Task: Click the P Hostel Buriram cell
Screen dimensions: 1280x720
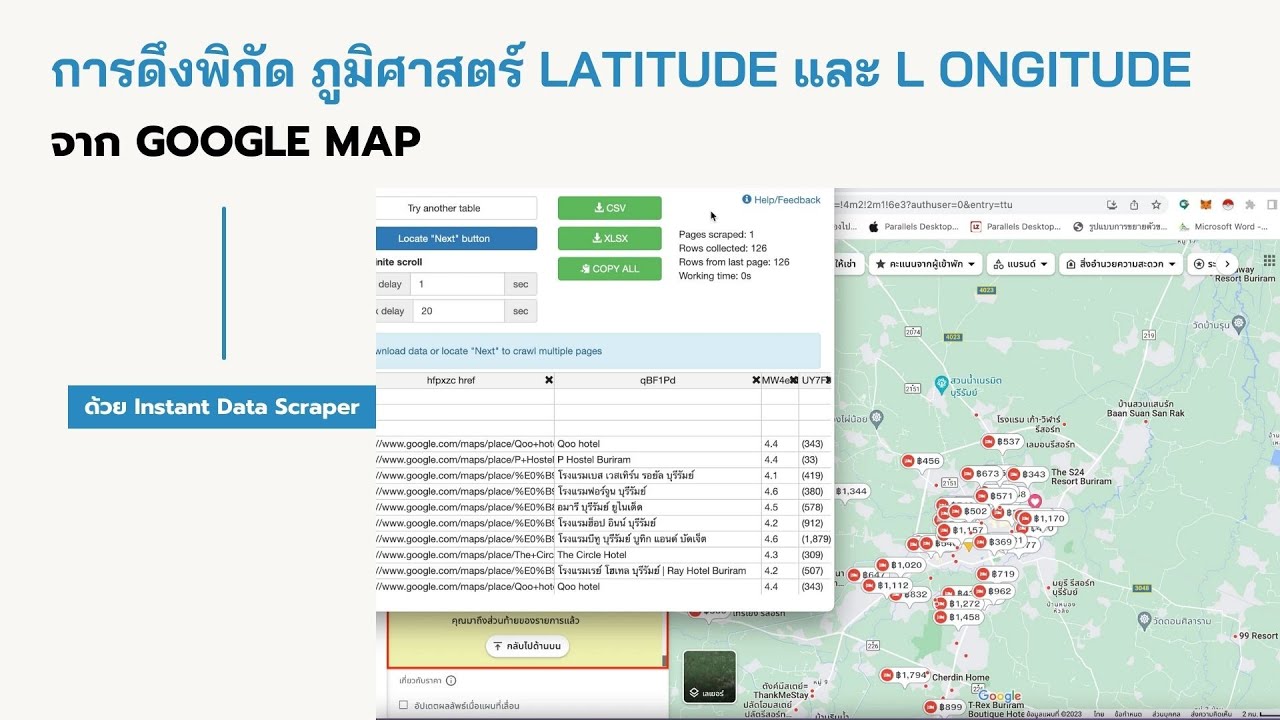Action: click(658, 459)
